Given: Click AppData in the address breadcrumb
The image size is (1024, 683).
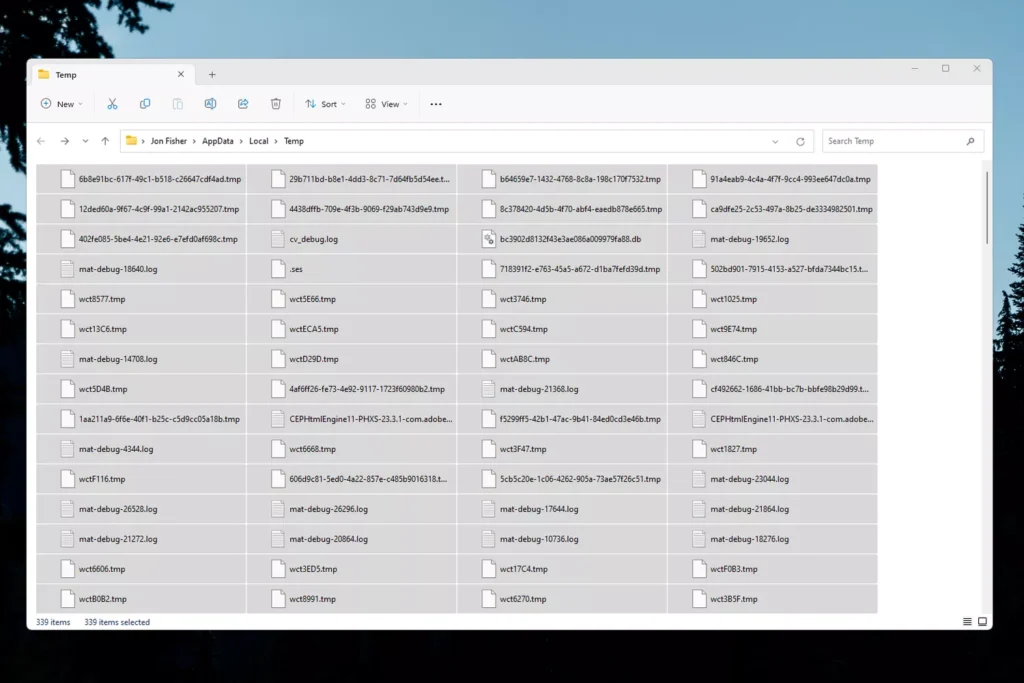Looking at the screenshot, I should 217,142.
